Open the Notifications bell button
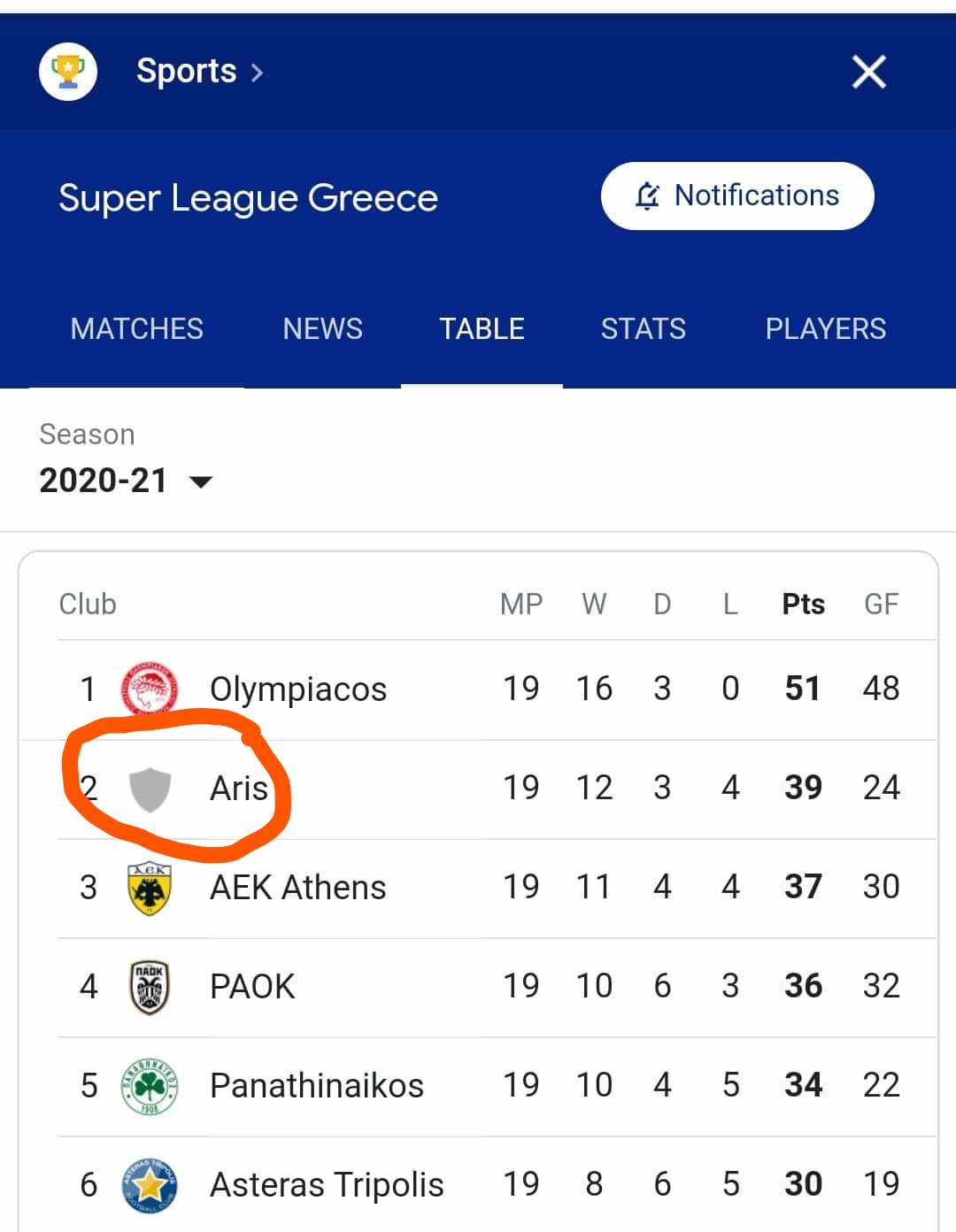Screen dimensions: 956x1232 tap(737, 196)
